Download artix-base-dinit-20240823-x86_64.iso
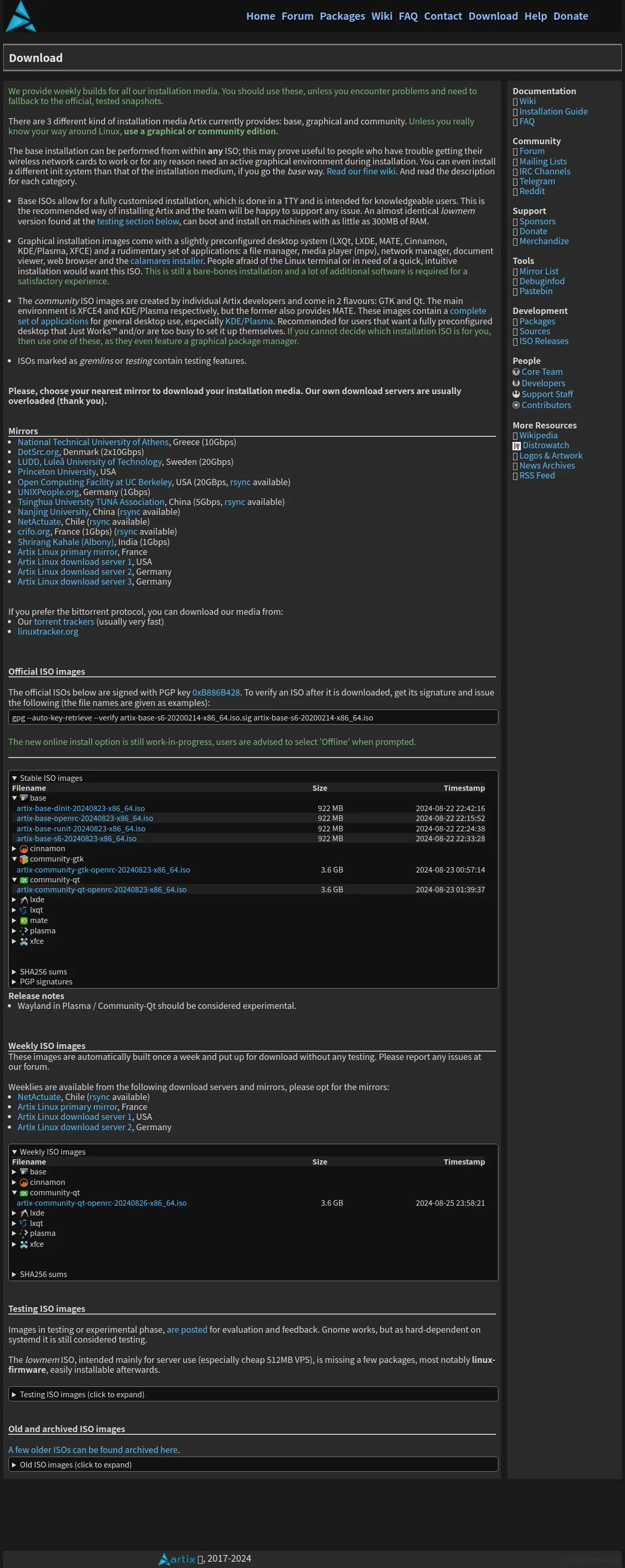Image resolution: width=625 pixels, height=1568 pixels. coord(80,808)
